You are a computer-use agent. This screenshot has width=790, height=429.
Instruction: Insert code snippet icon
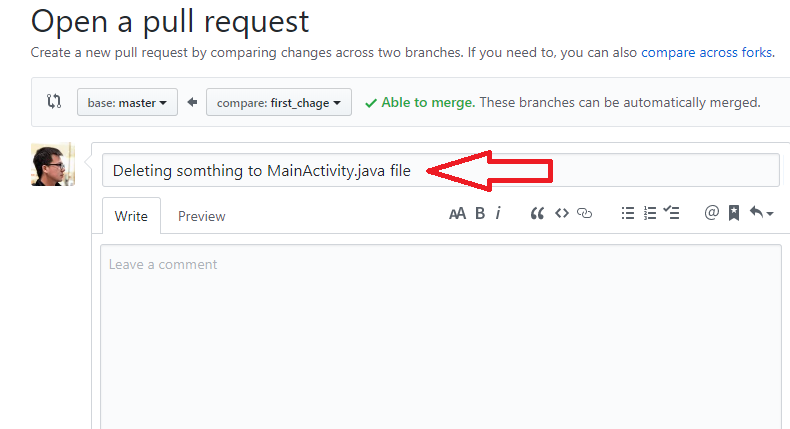(x=562, y=213)
